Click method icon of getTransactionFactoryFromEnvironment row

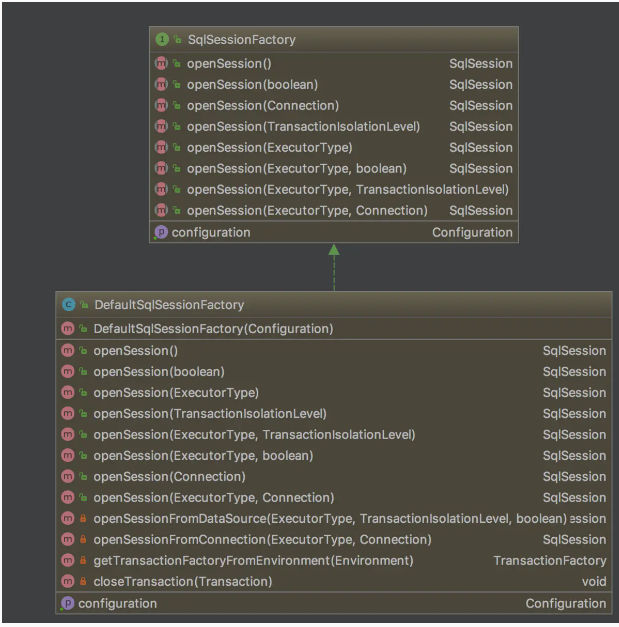(68, 561)
